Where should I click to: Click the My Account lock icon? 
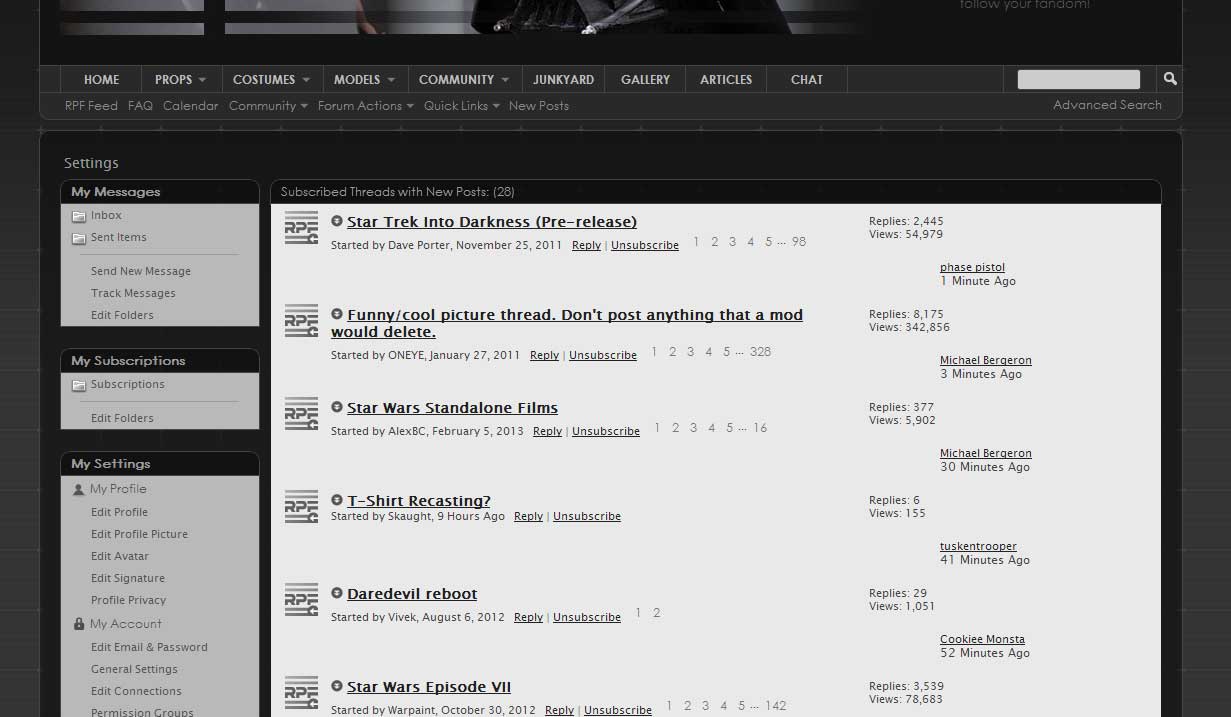point(79,624)
